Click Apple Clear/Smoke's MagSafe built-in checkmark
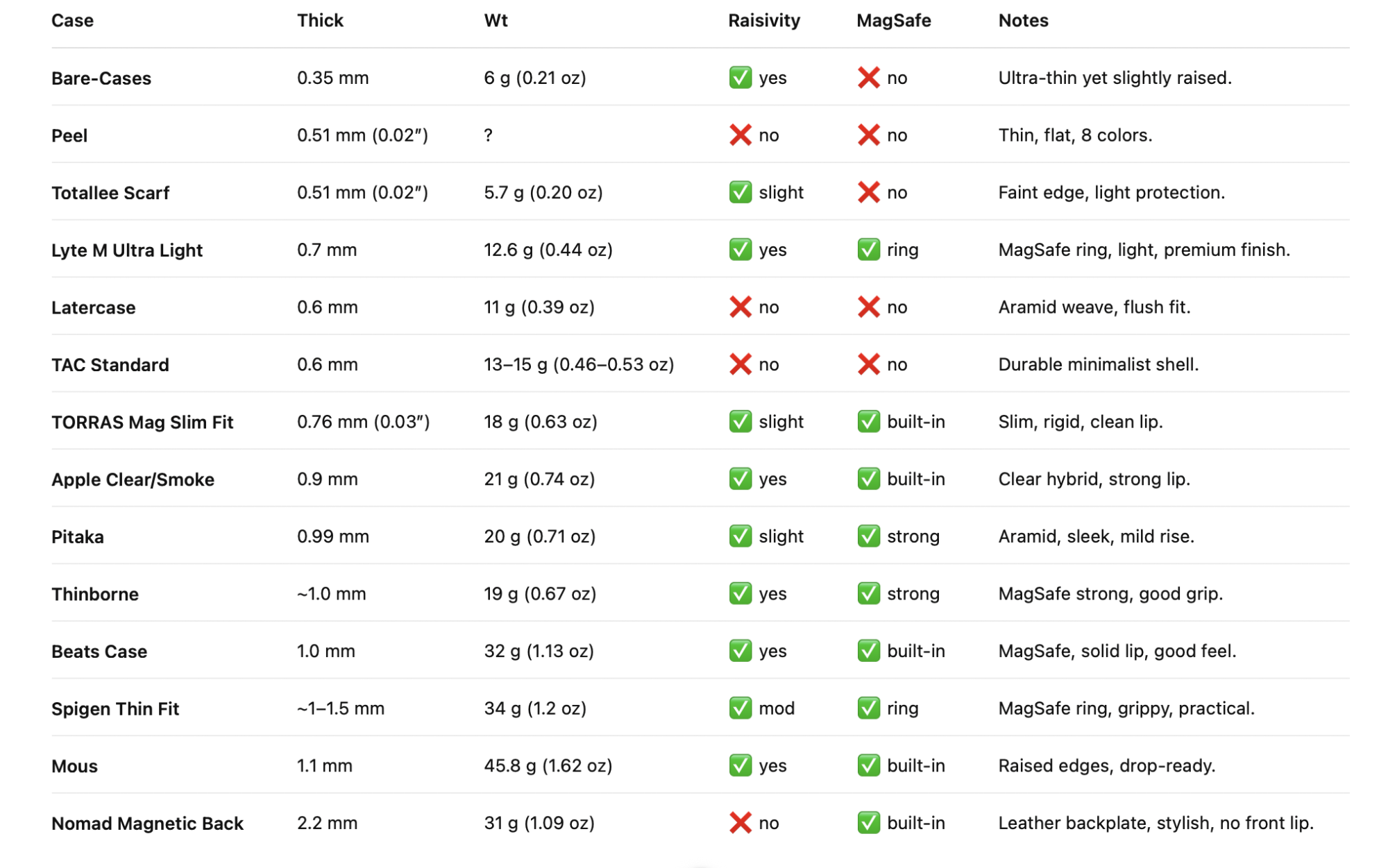The width and height of the screenshot is (1388, 868). pos(868,479)
